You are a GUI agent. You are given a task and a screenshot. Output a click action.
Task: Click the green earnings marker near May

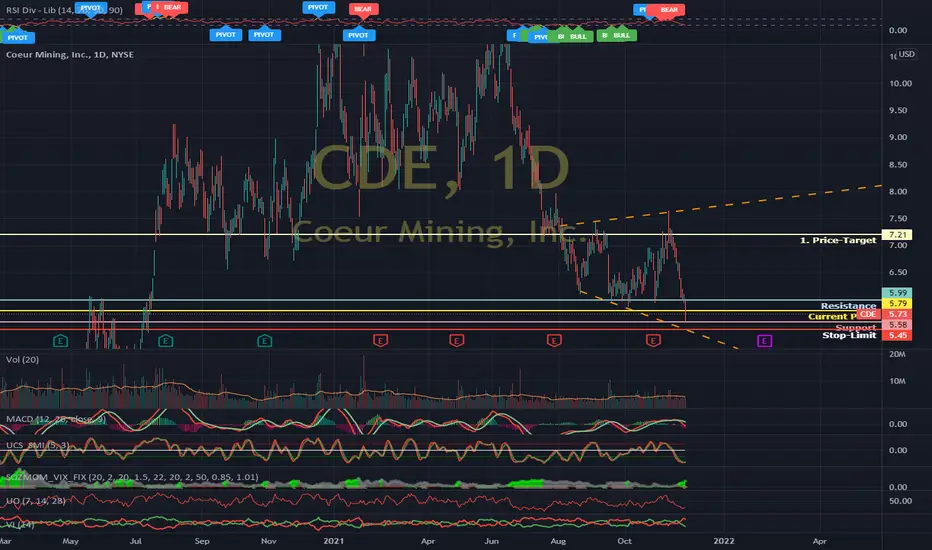click(61, 341)
